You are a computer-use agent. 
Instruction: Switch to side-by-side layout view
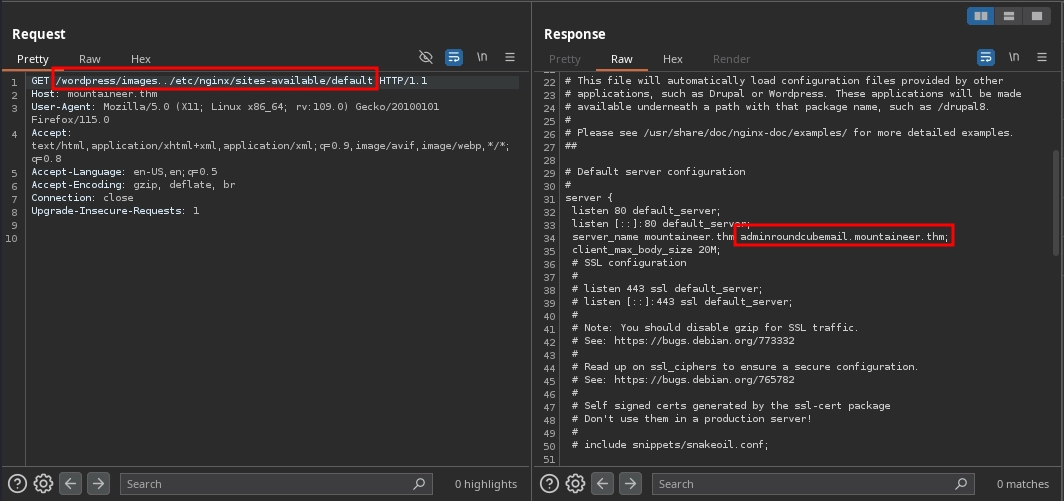click(x=981, y=16)
